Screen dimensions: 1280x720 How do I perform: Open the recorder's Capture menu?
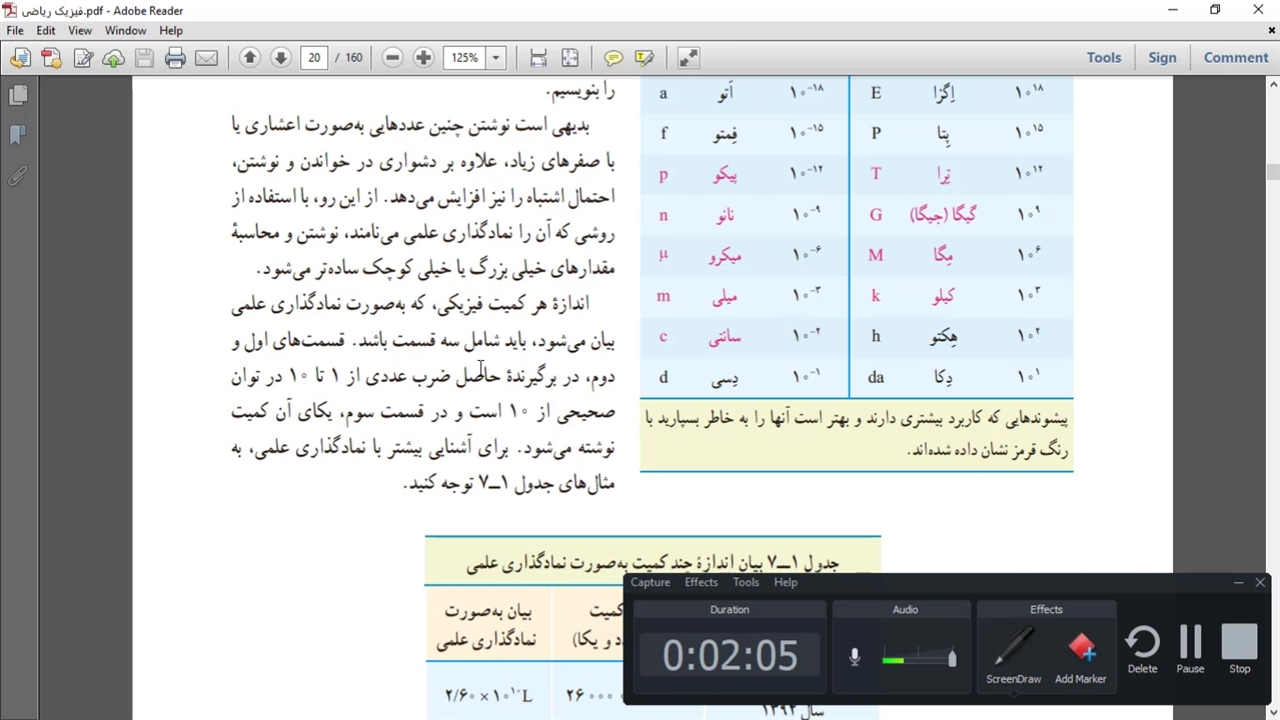pos(650,582)
